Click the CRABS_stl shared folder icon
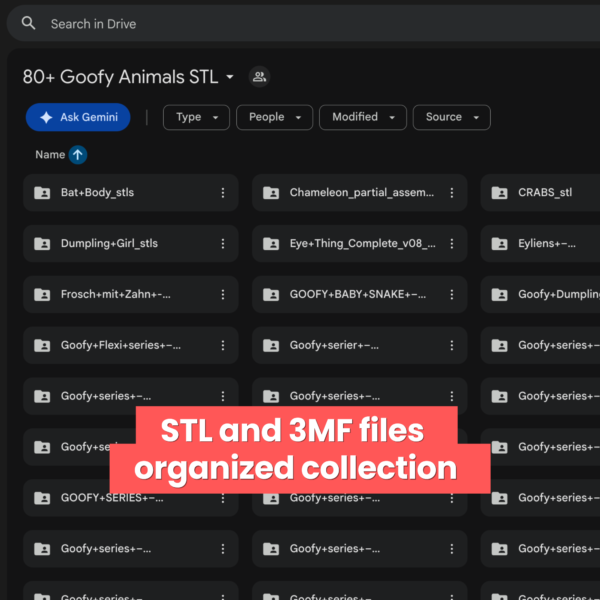This screenshot has width=600, height=600. point(499,192)
